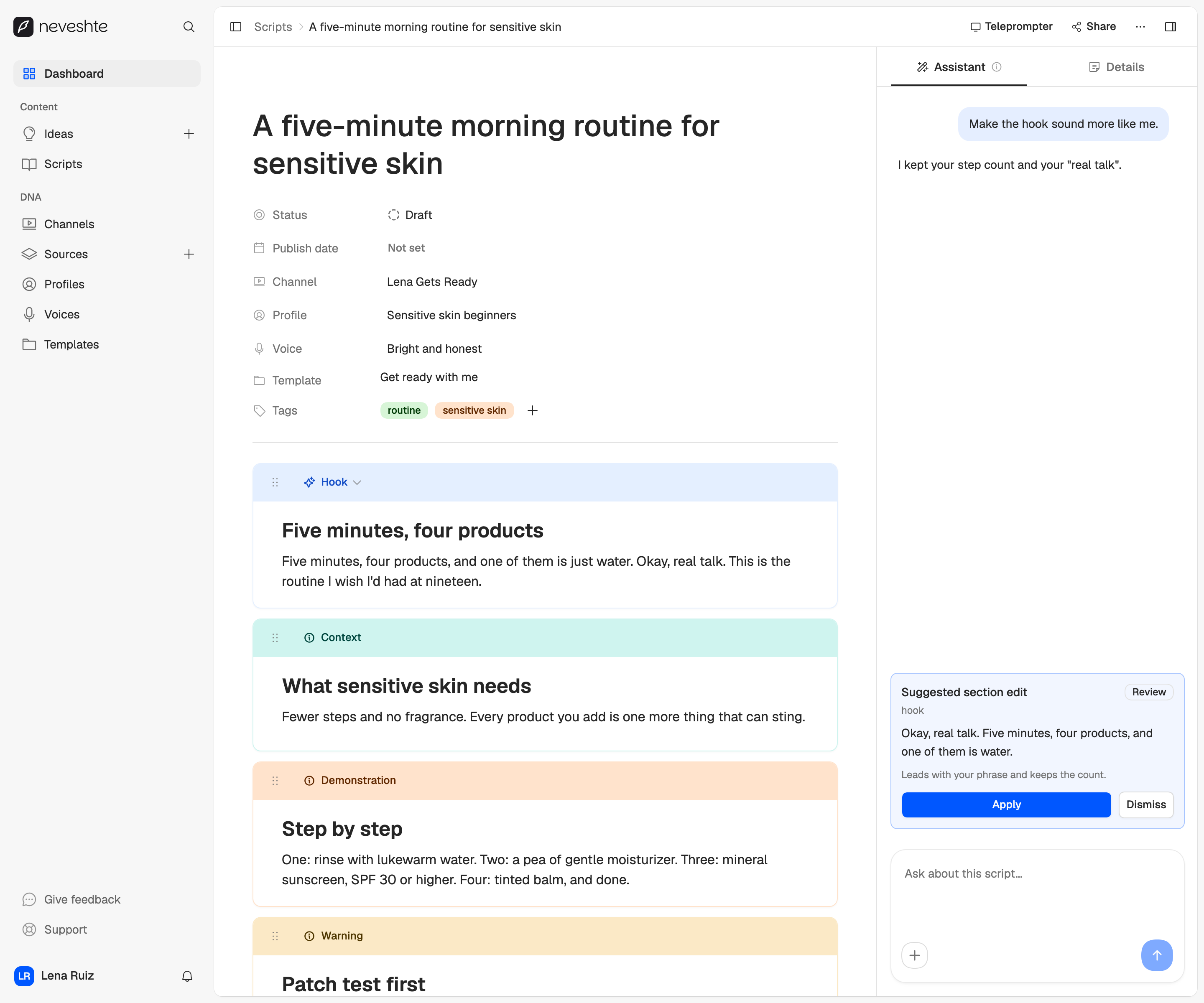This screenshot has width=1204, height=1003.
Task: Change profile Sensitive skin beginners
Action: point(451,315)
